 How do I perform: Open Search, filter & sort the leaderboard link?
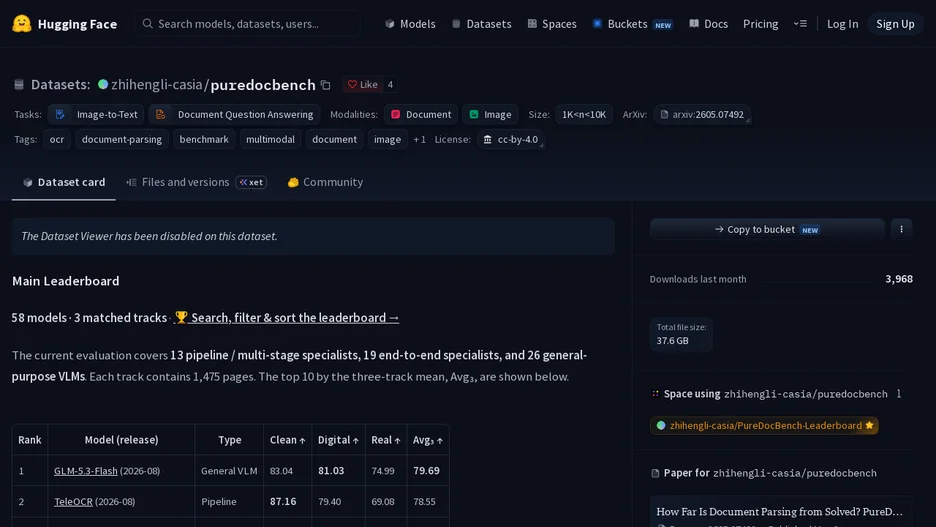pos(287,318)
